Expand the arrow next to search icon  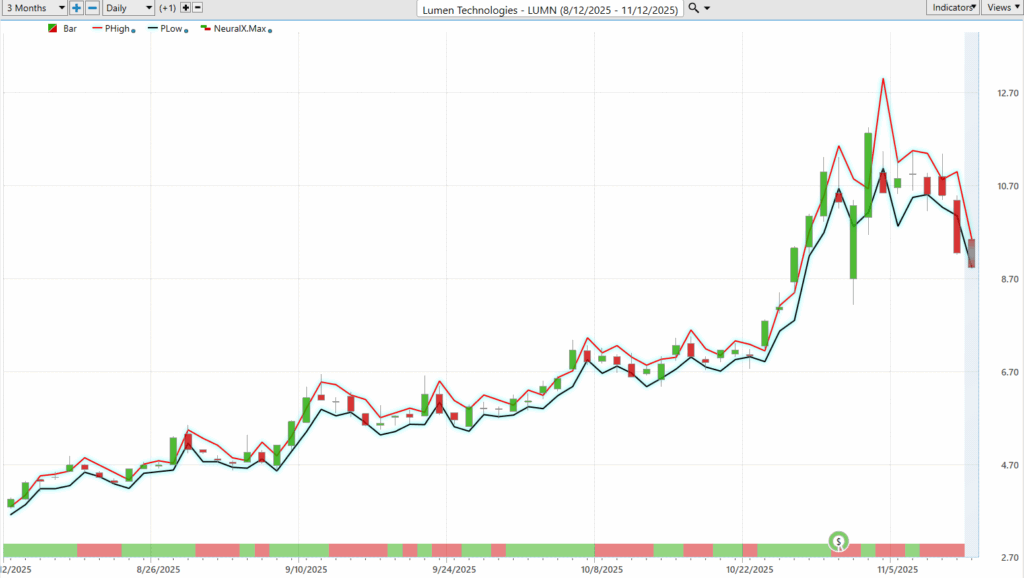pos(708,8)
